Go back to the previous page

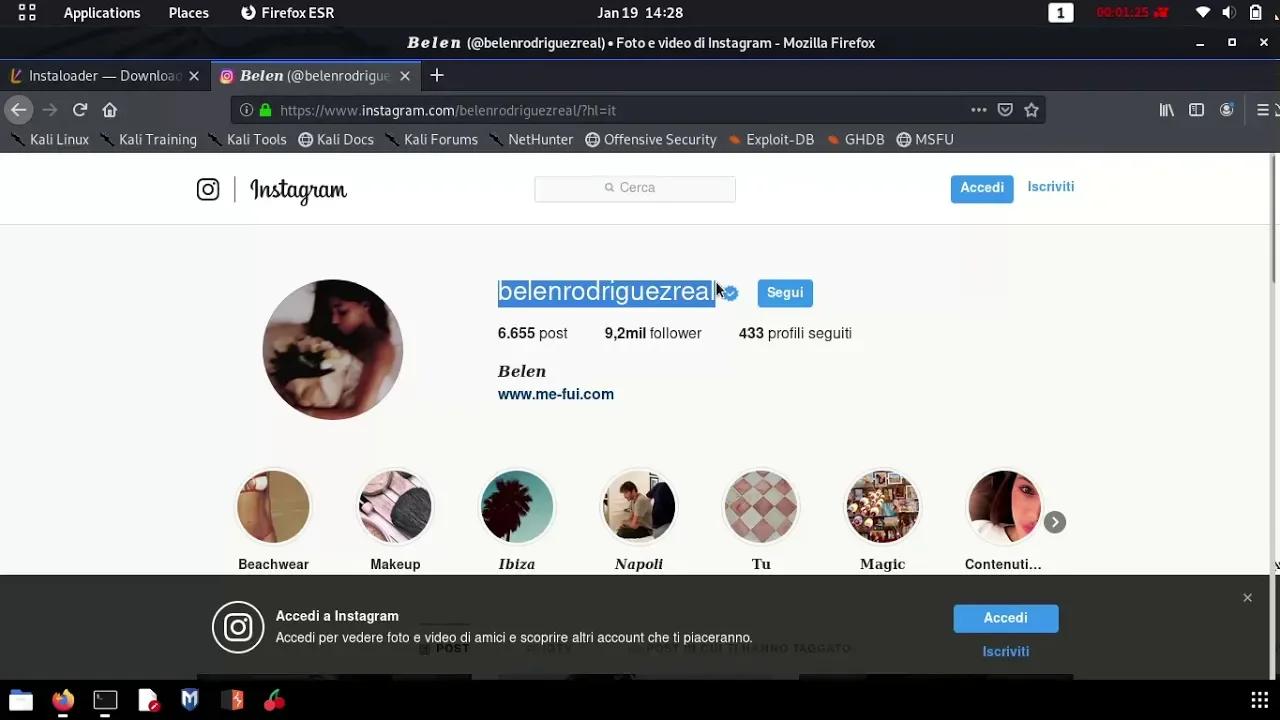pos(18,110)
